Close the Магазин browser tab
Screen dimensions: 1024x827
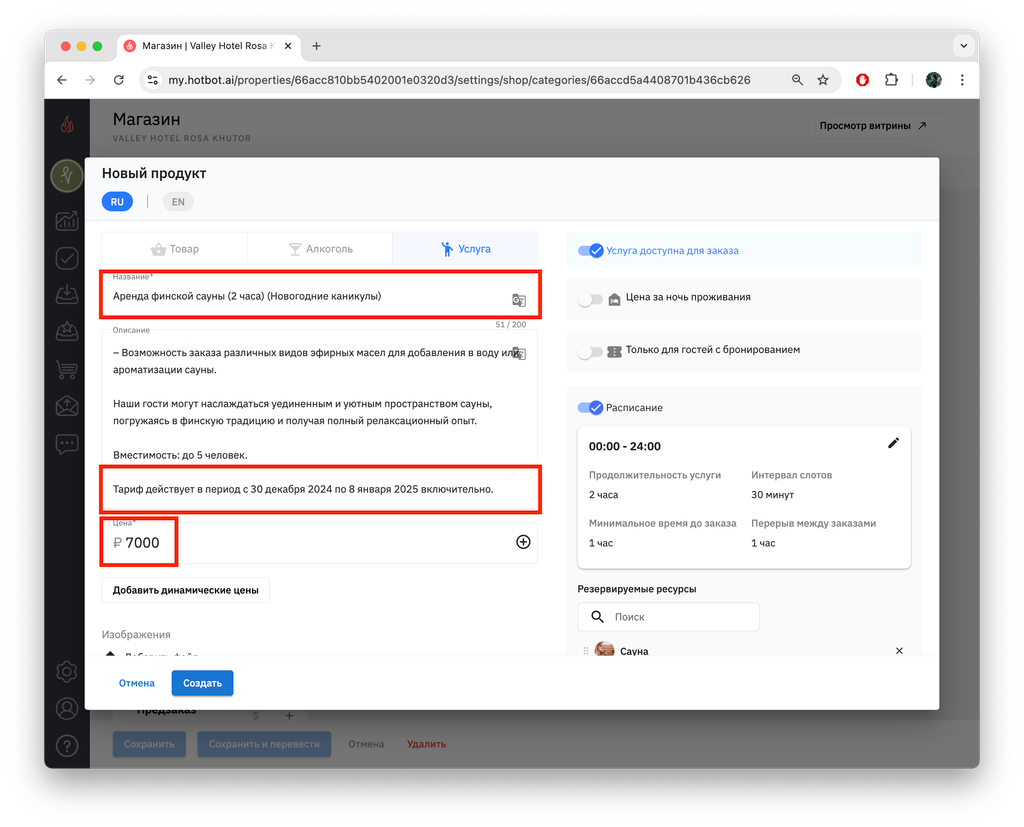(x=288, y=46)
